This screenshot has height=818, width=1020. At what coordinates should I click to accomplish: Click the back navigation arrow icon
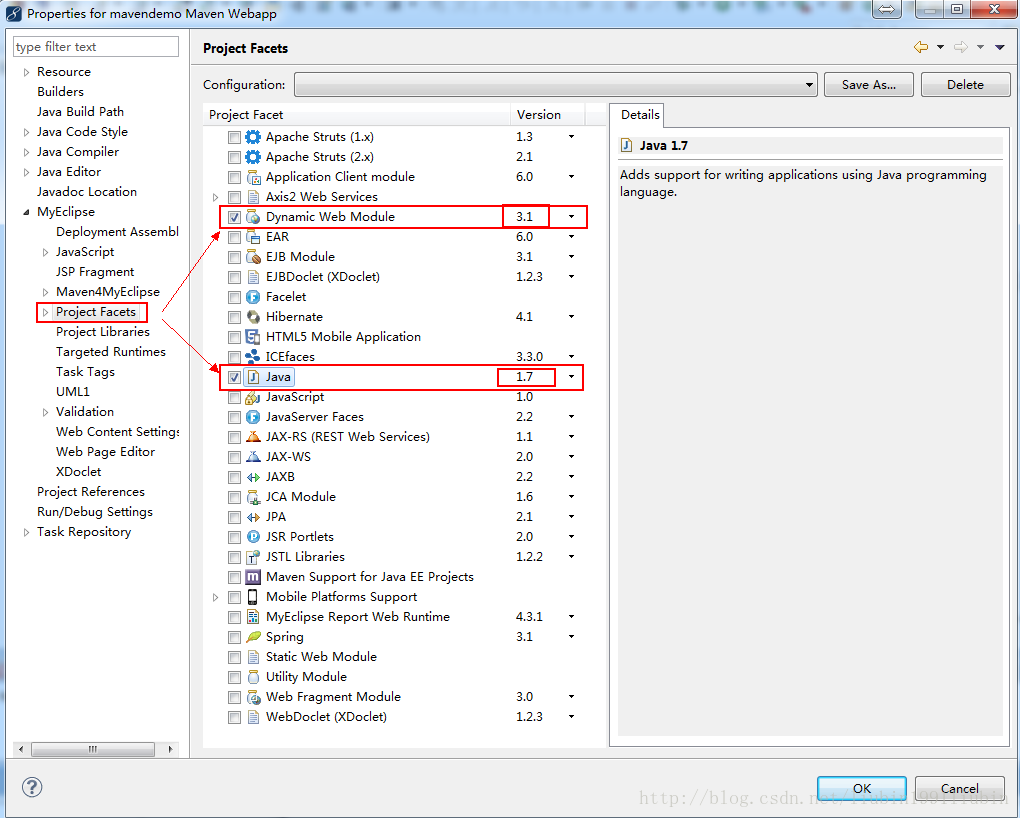click(920, 47)
